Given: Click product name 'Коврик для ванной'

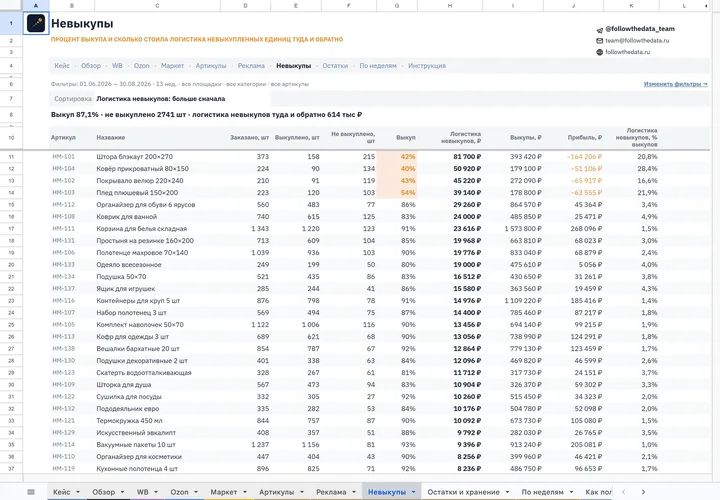Looking at the screenshot, I should click(x=127, y=217).
